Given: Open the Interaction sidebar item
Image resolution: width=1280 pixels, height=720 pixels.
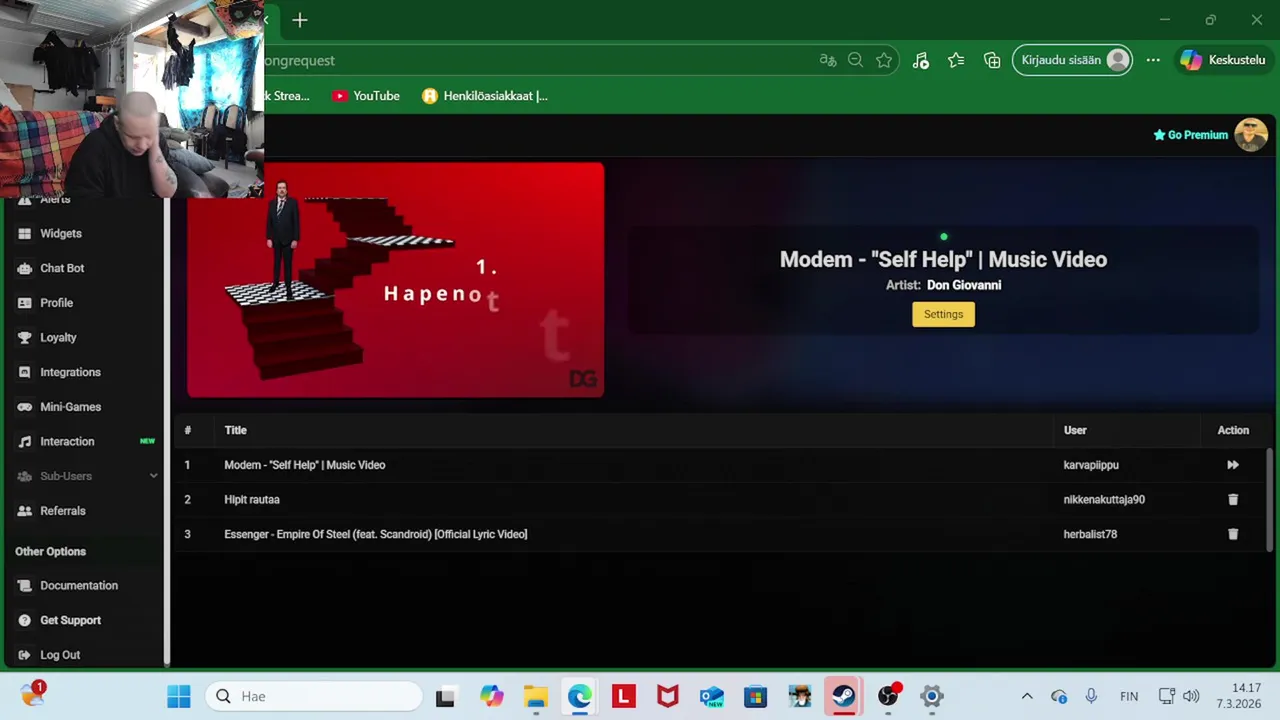Looking at the screenshot, I should pyautogui.click(x=67, y=441).
